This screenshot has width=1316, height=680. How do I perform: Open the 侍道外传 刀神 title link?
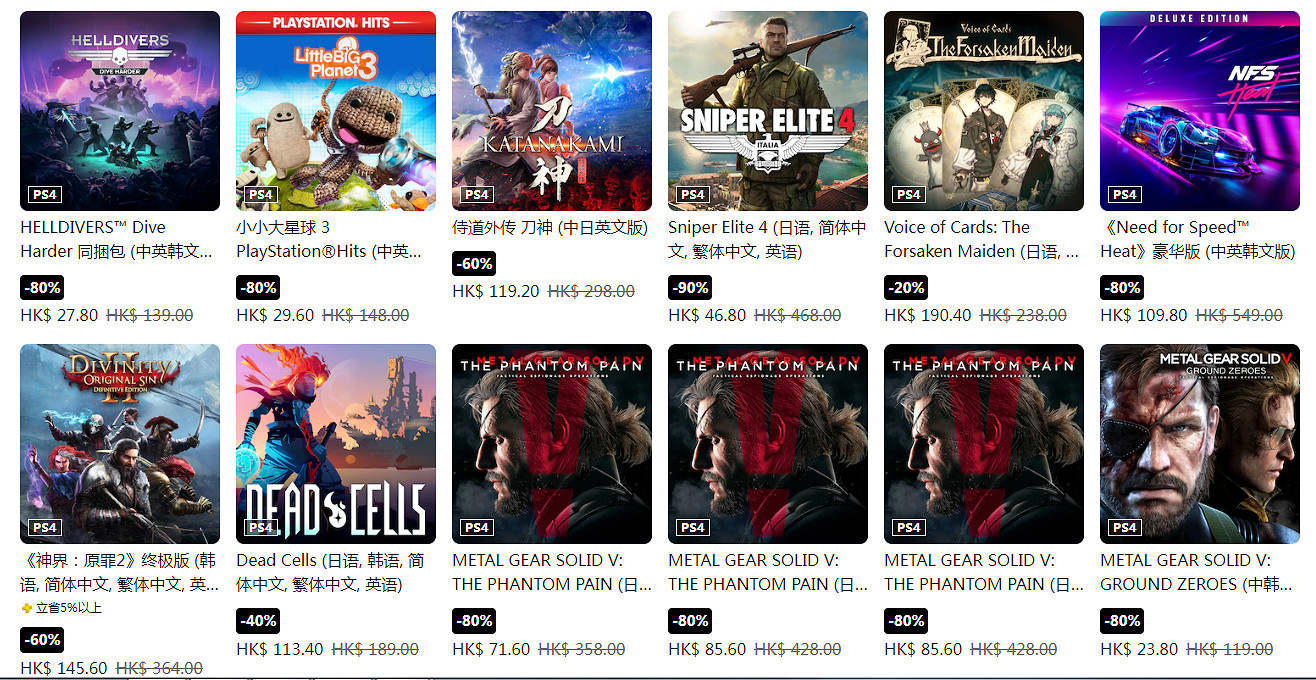coord(550,227)
